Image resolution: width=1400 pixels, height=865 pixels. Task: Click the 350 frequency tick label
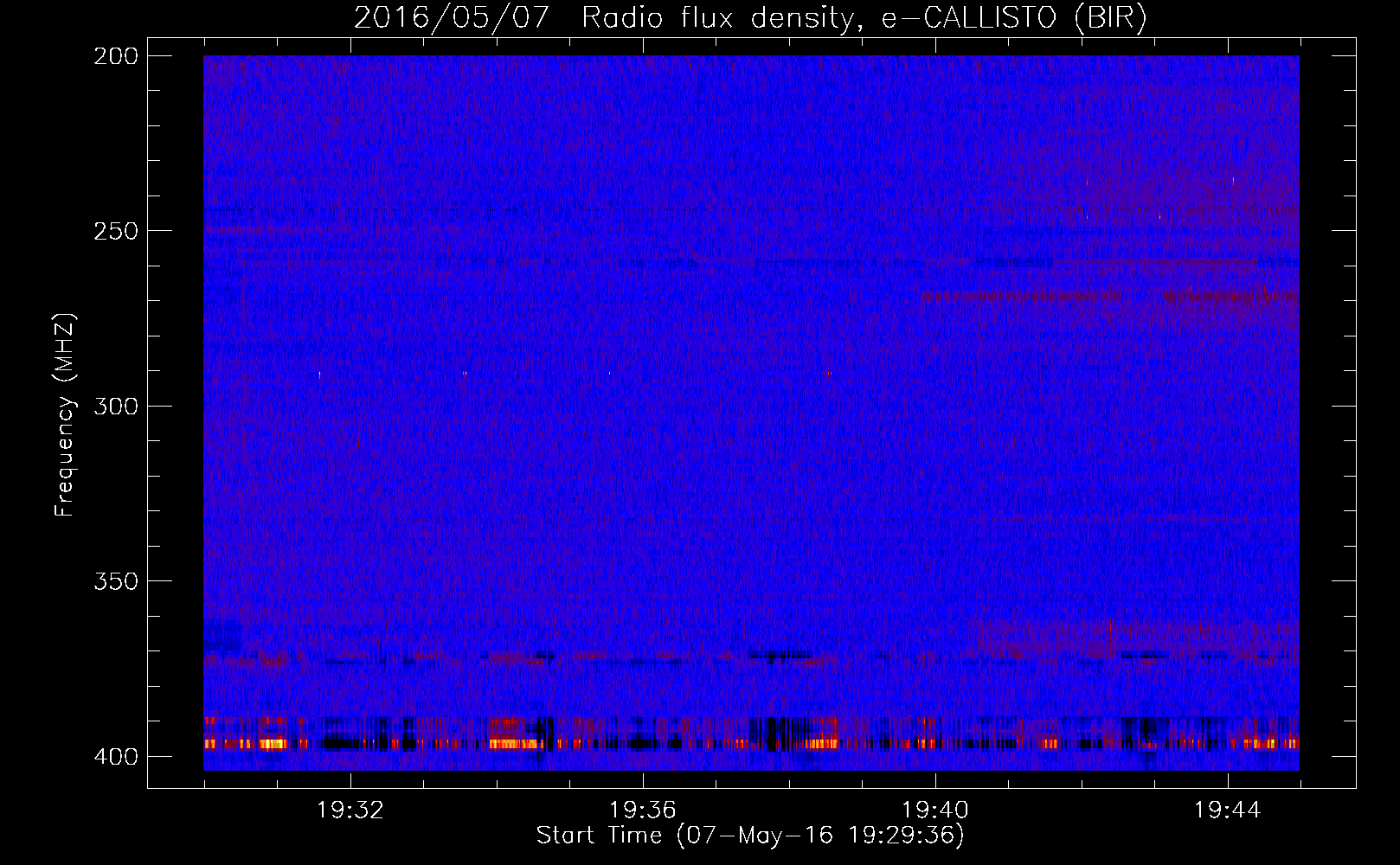(x=116, y=580)
